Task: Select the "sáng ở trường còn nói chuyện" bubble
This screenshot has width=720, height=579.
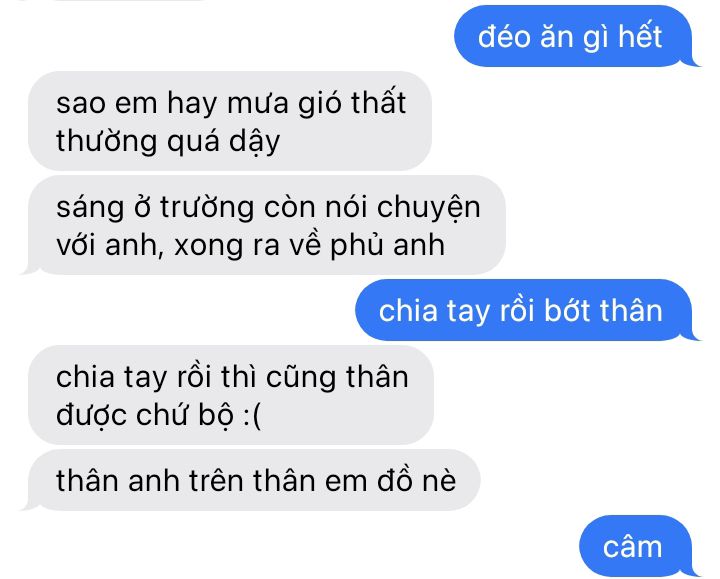Action: [x=264, y=225]
